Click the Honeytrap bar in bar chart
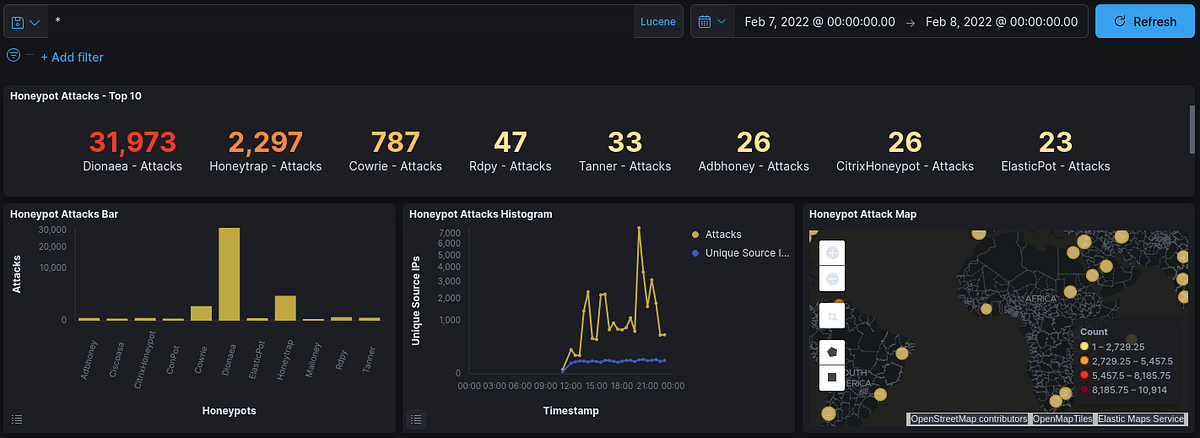 click(x=285, y=308)
